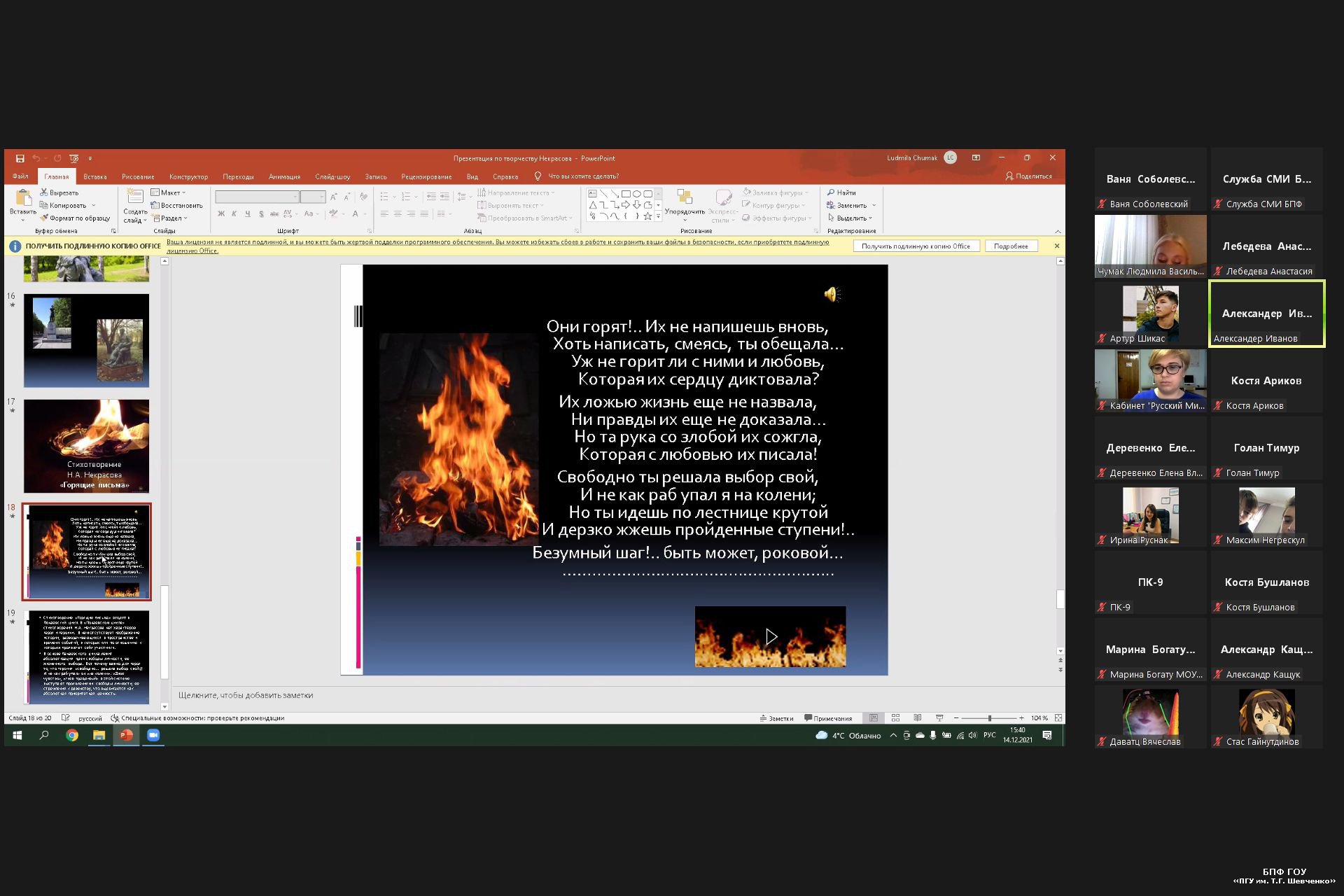Close the yellow license notification bar

point(1057,246)
